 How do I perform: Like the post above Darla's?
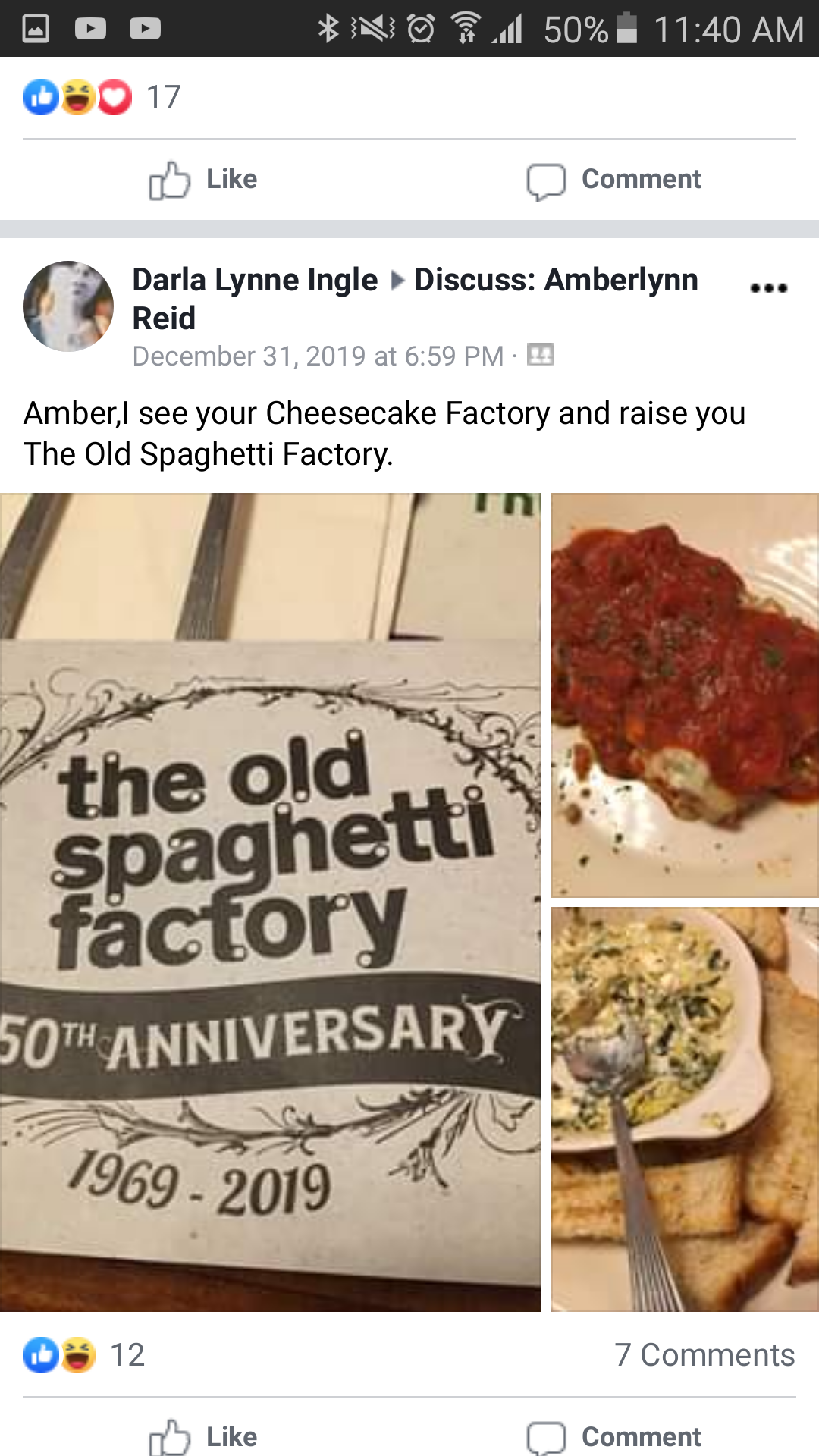203,180
